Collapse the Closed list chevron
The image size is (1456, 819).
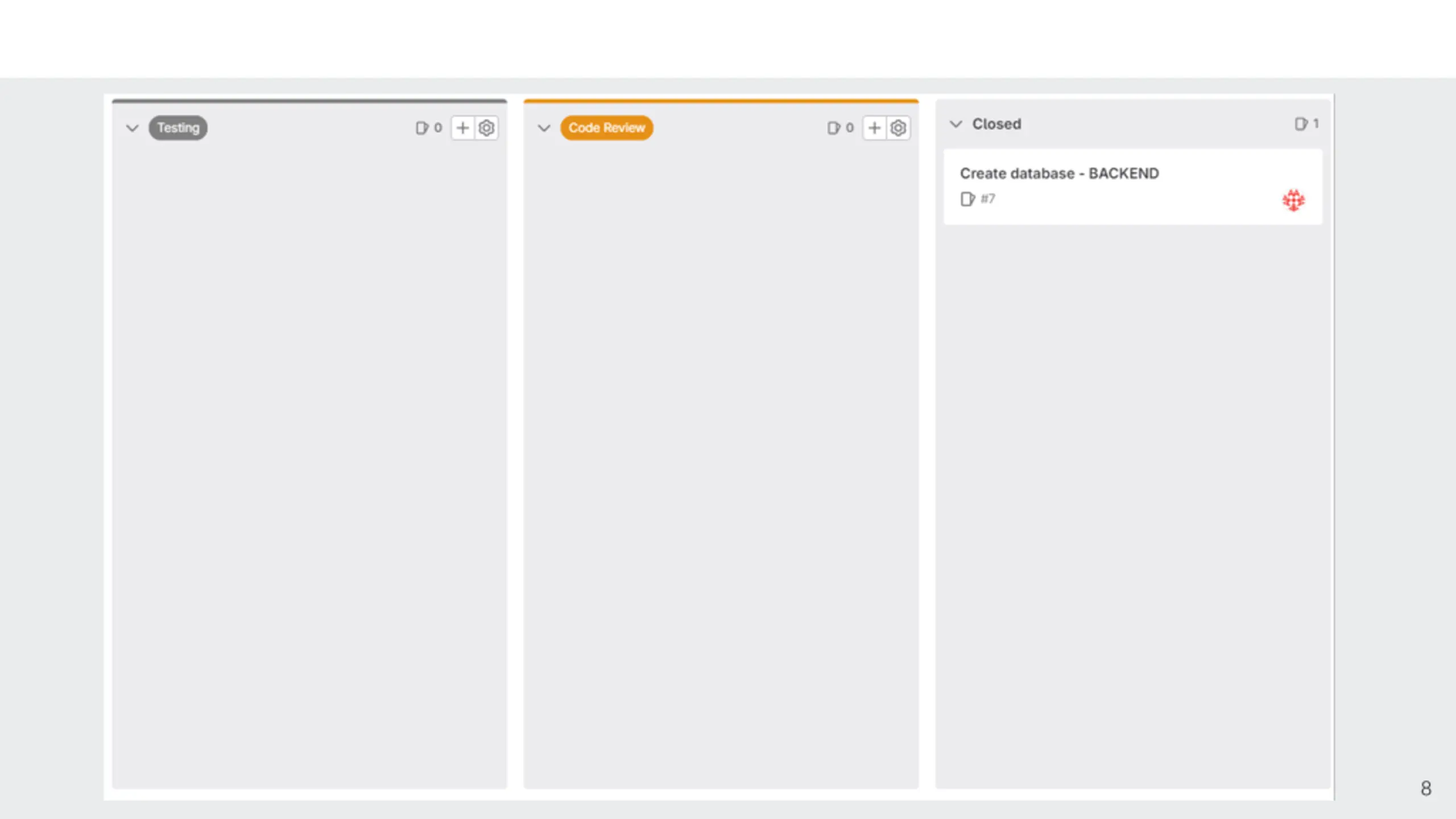click(x=956, y=124)
